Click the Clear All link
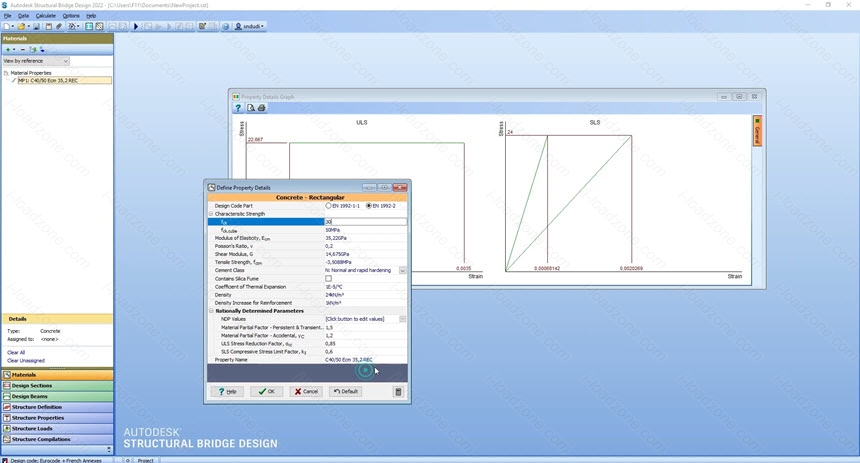860x463 pixels. pyautogui.click(x=16, y=353)
